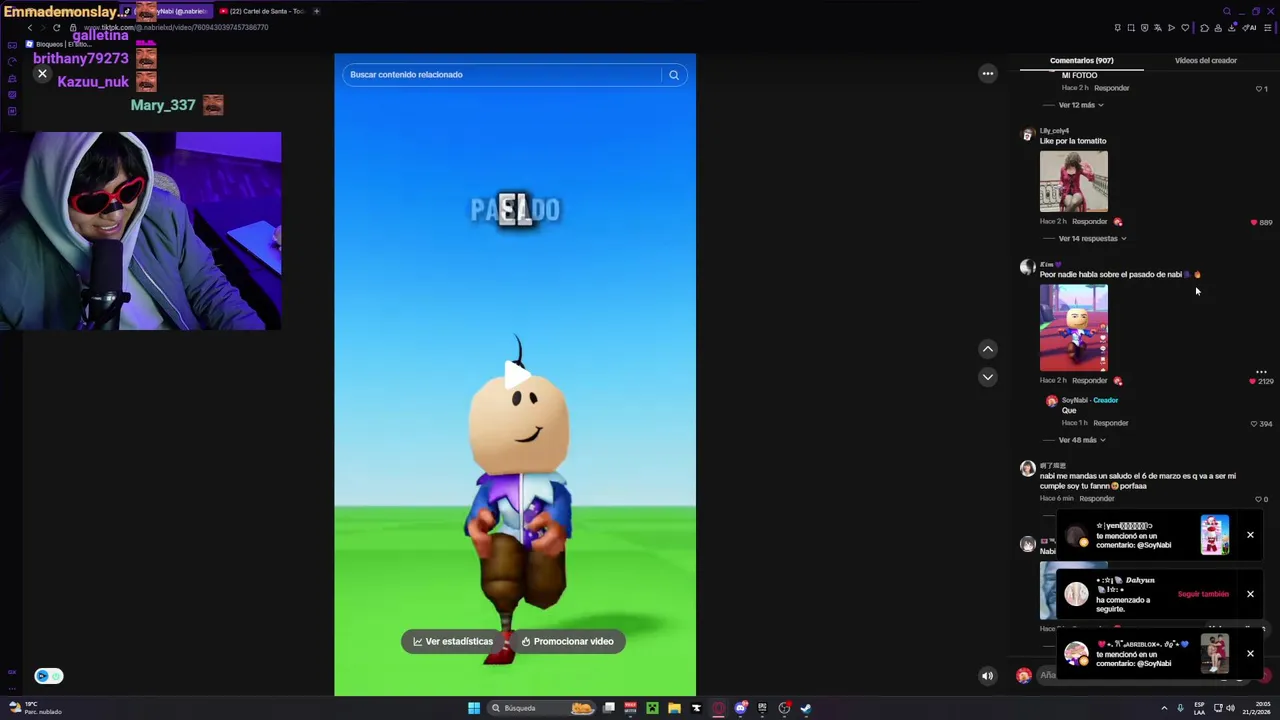Like the 'Like por la tomatito' comment

click(x=1254, y=222)
